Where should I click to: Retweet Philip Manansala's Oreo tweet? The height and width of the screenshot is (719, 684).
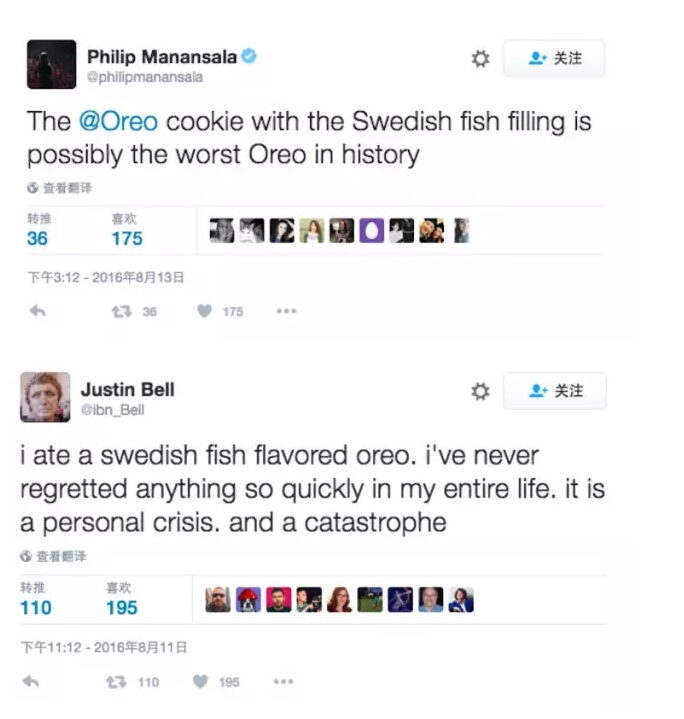tap(120, 311)
